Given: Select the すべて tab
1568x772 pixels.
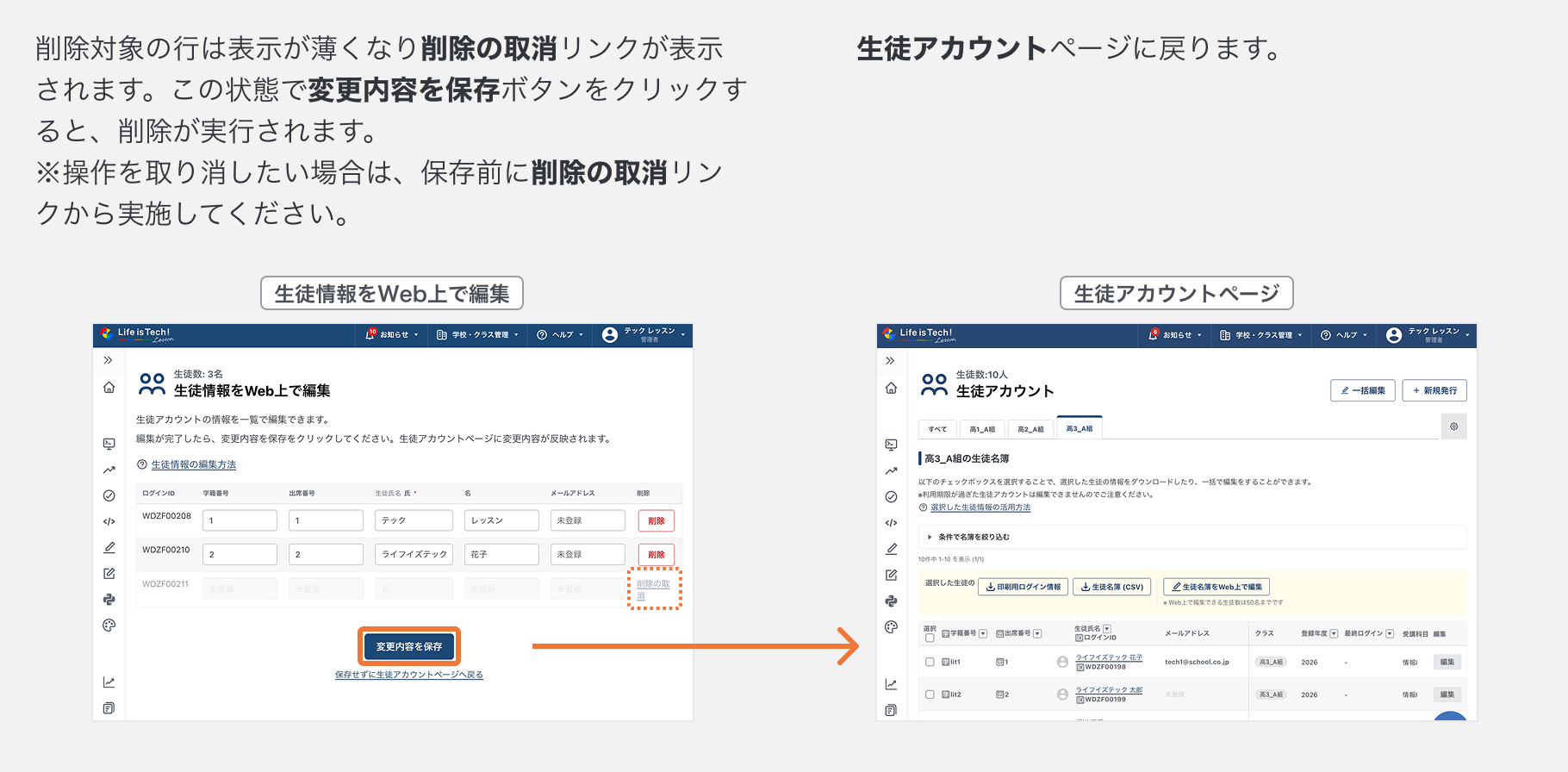Looking at the screenshot, I should 937,428.
